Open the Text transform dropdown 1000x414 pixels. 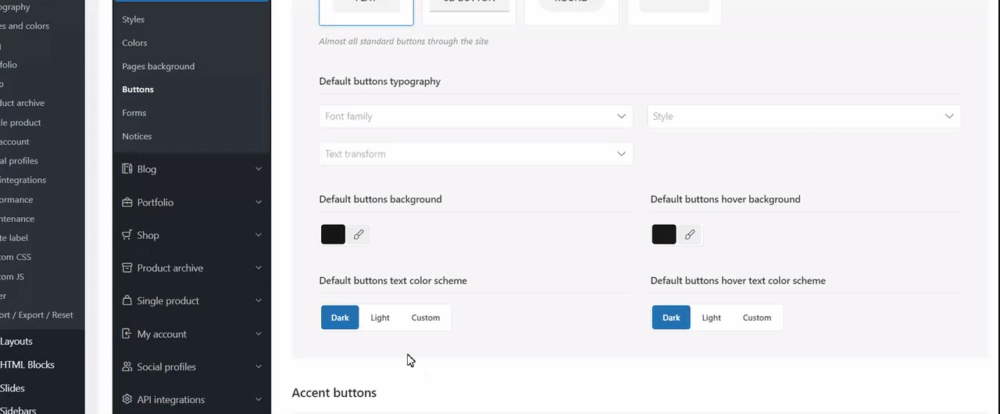(476, 154)
